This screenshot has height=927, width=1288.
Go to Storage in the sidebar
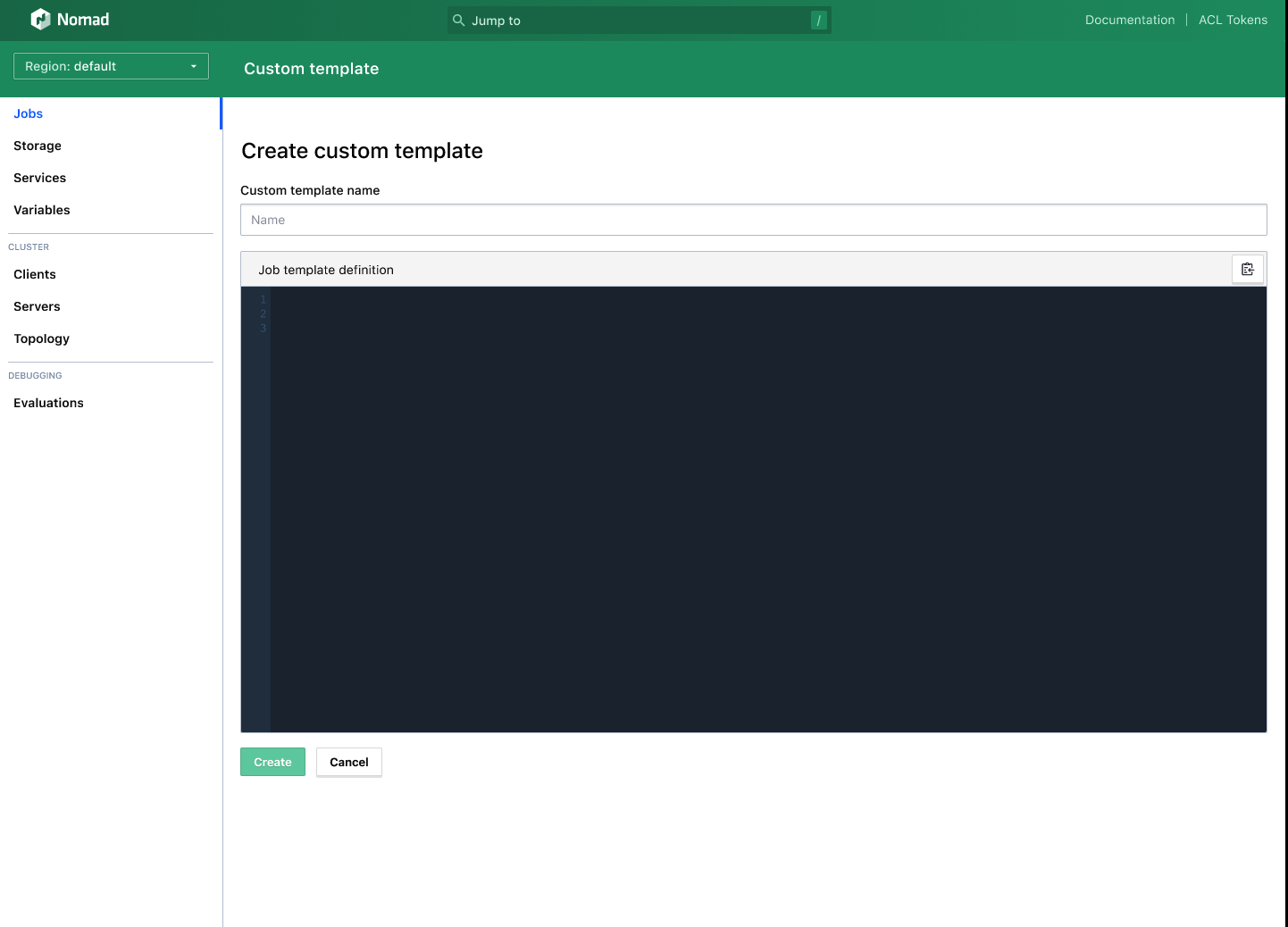38,146
